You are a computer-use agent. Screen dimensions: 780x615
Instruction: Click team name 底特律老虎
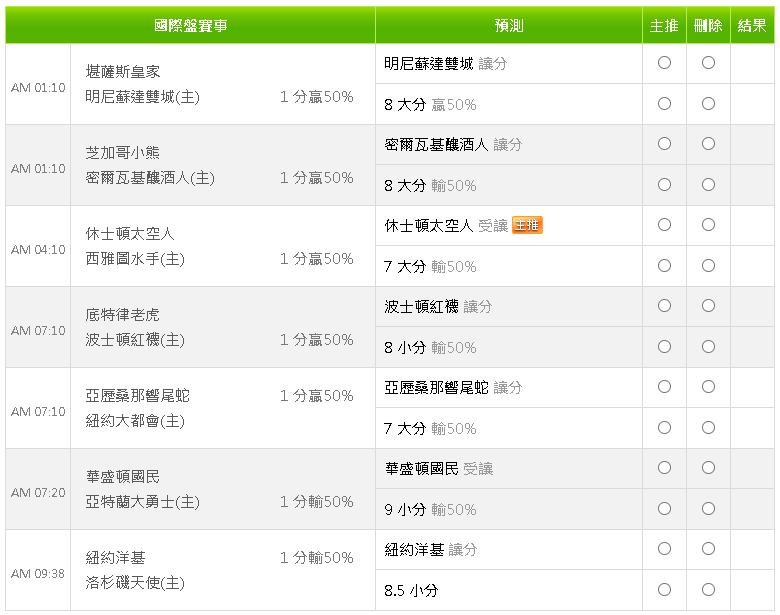coord(123,315)
